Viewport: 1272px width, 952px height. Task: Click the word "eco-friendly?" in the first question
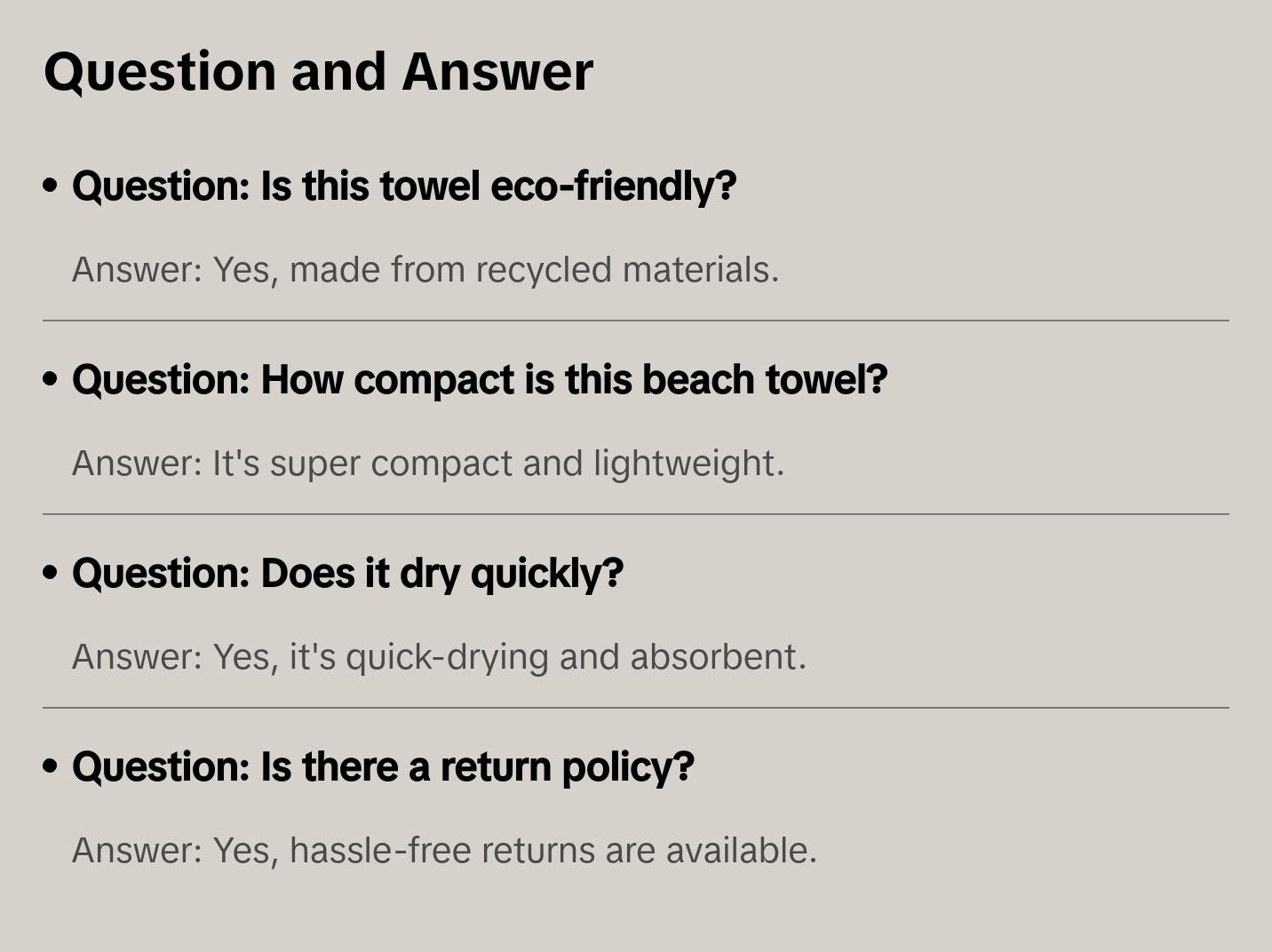click(x=613, y=186)
